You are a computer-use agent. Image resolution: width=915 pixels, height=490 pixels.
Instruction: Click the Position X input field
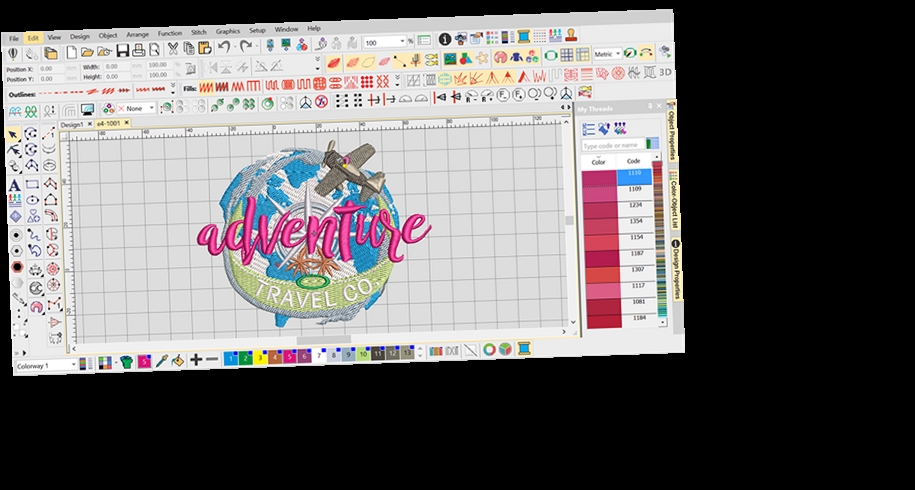pyautogui.click(x=51, y=69)
